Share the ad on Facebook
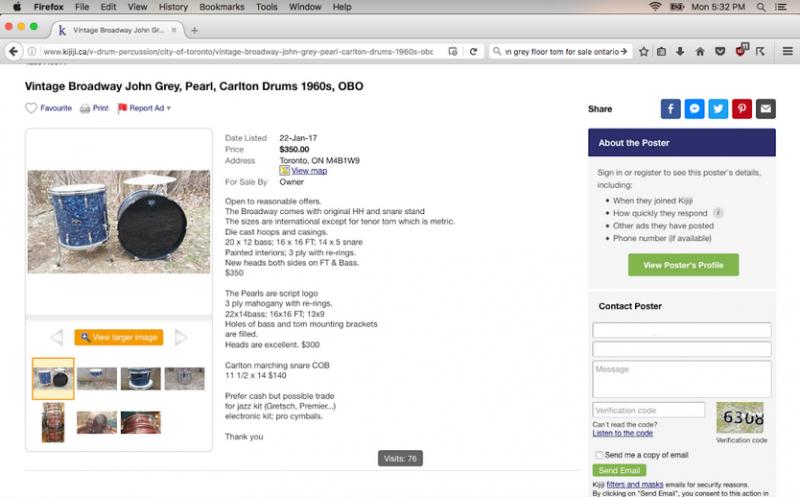Screen dimensions: 800x497 [x=670, y=109]
